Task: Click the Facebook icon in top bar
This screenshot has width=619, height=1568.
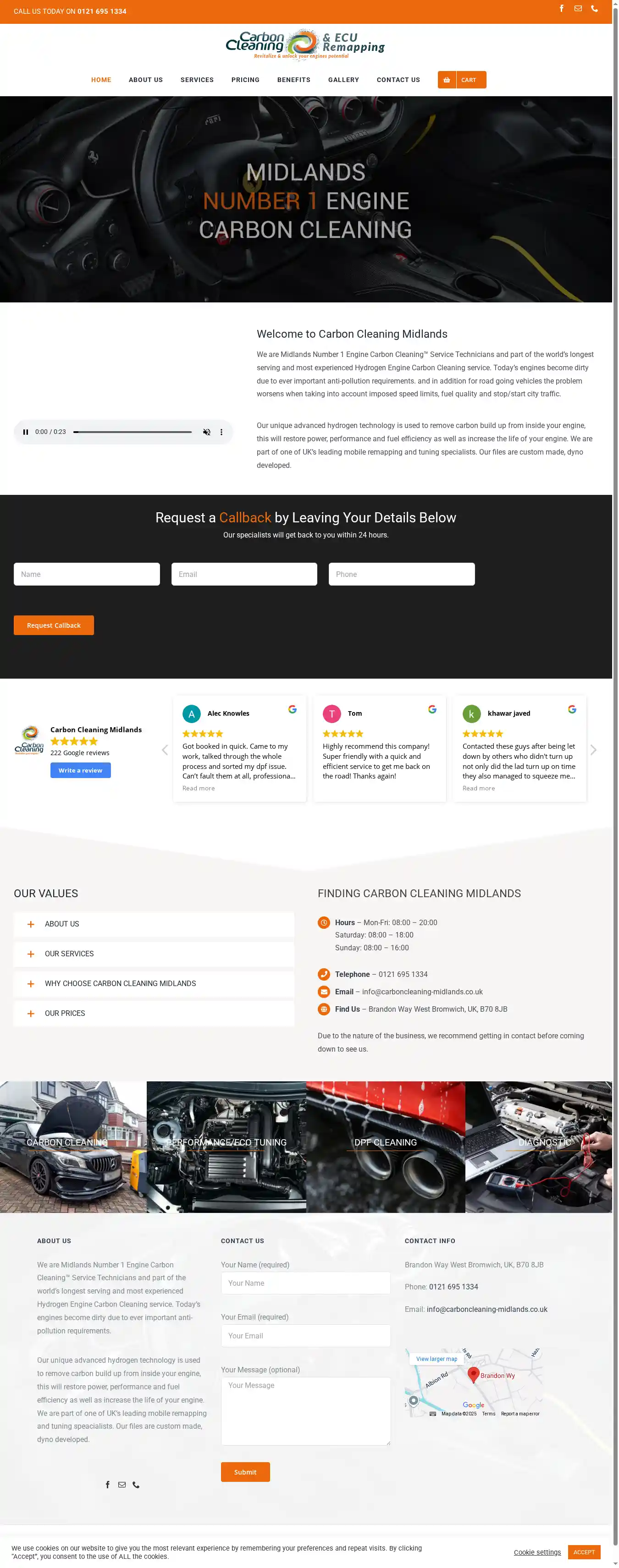Action: pos(561,9)
